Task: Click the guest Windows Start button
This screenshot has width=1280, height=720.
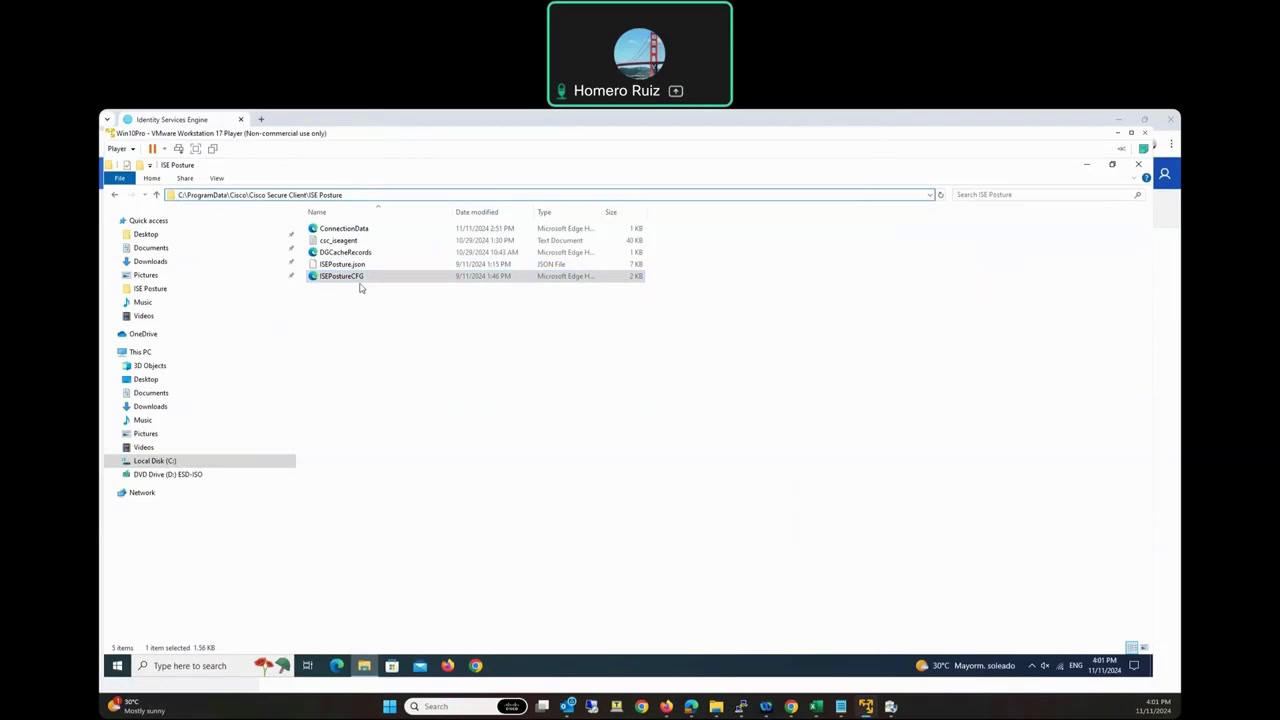Action: click(117, 666)
